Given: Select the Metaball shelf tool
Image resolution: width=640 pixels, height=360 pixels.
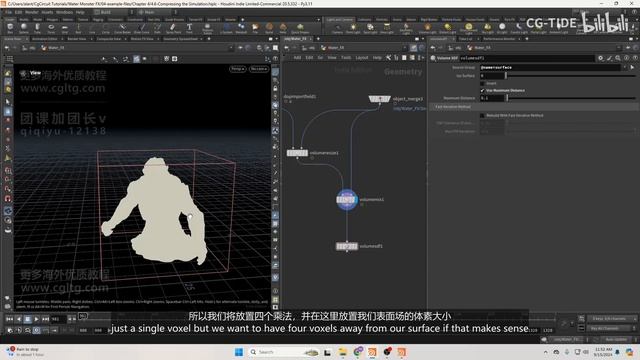Looking at the screenshot, I should click(241, 28).
